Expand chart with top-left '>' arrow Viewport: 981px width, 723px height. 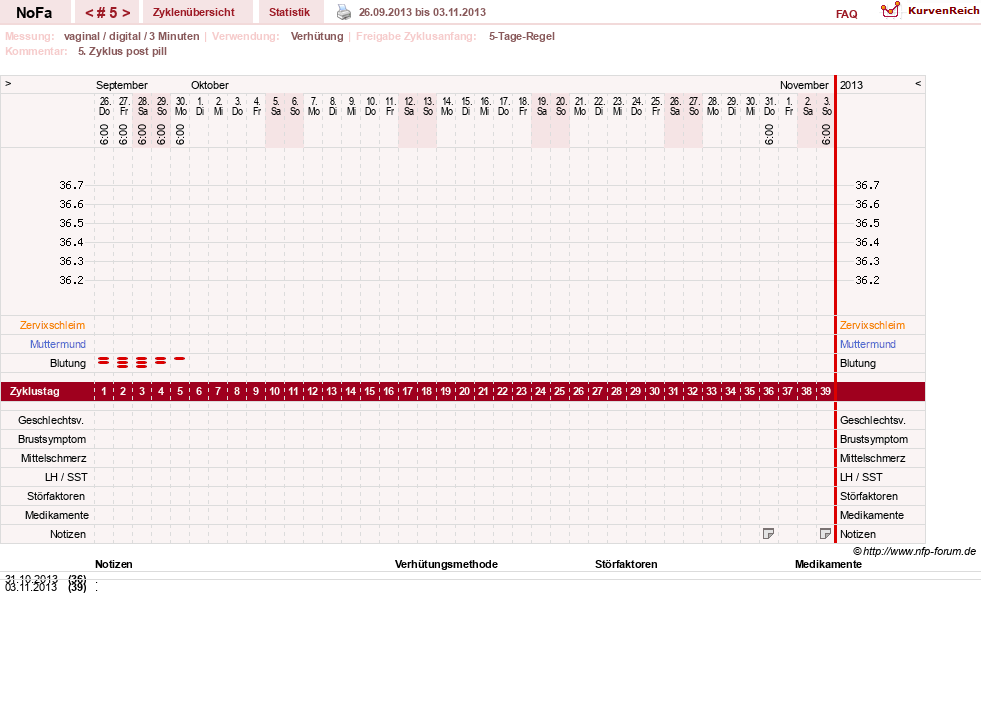(x=8, y=83)
